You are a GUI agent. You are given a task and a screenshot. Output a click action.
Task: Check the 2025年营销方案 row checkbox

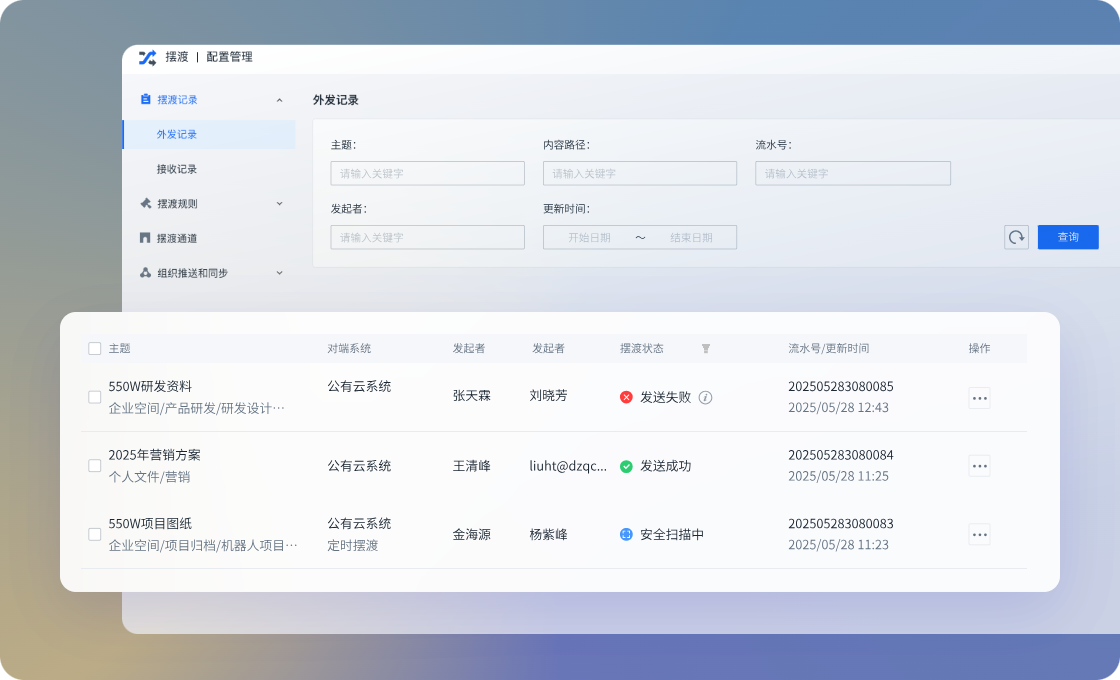click(x=95, y=466)
